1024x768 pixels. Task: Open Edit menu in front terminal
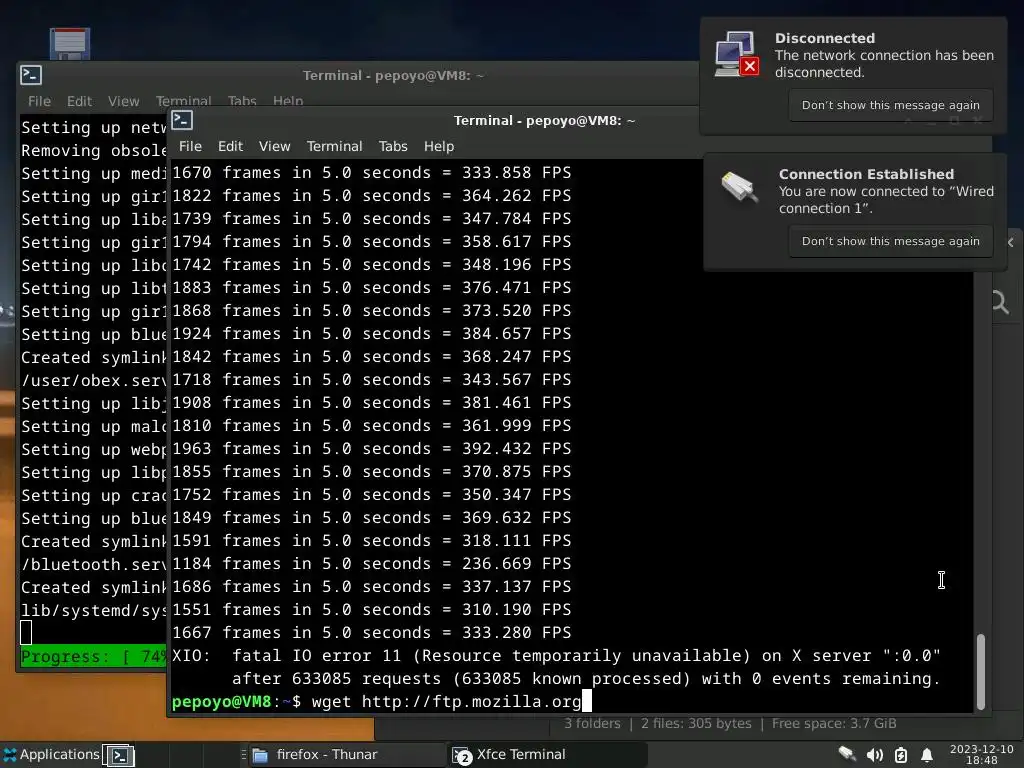(230, 146)
